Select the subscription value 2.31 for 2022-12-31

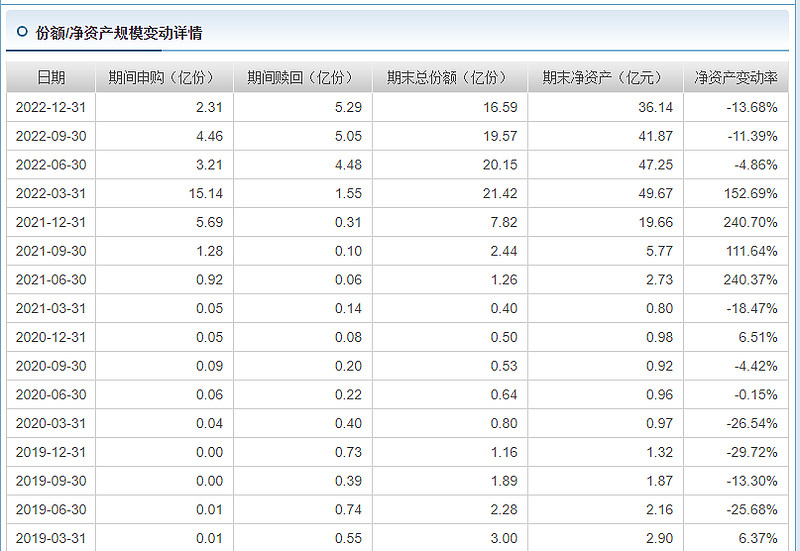tap(209, 108)
